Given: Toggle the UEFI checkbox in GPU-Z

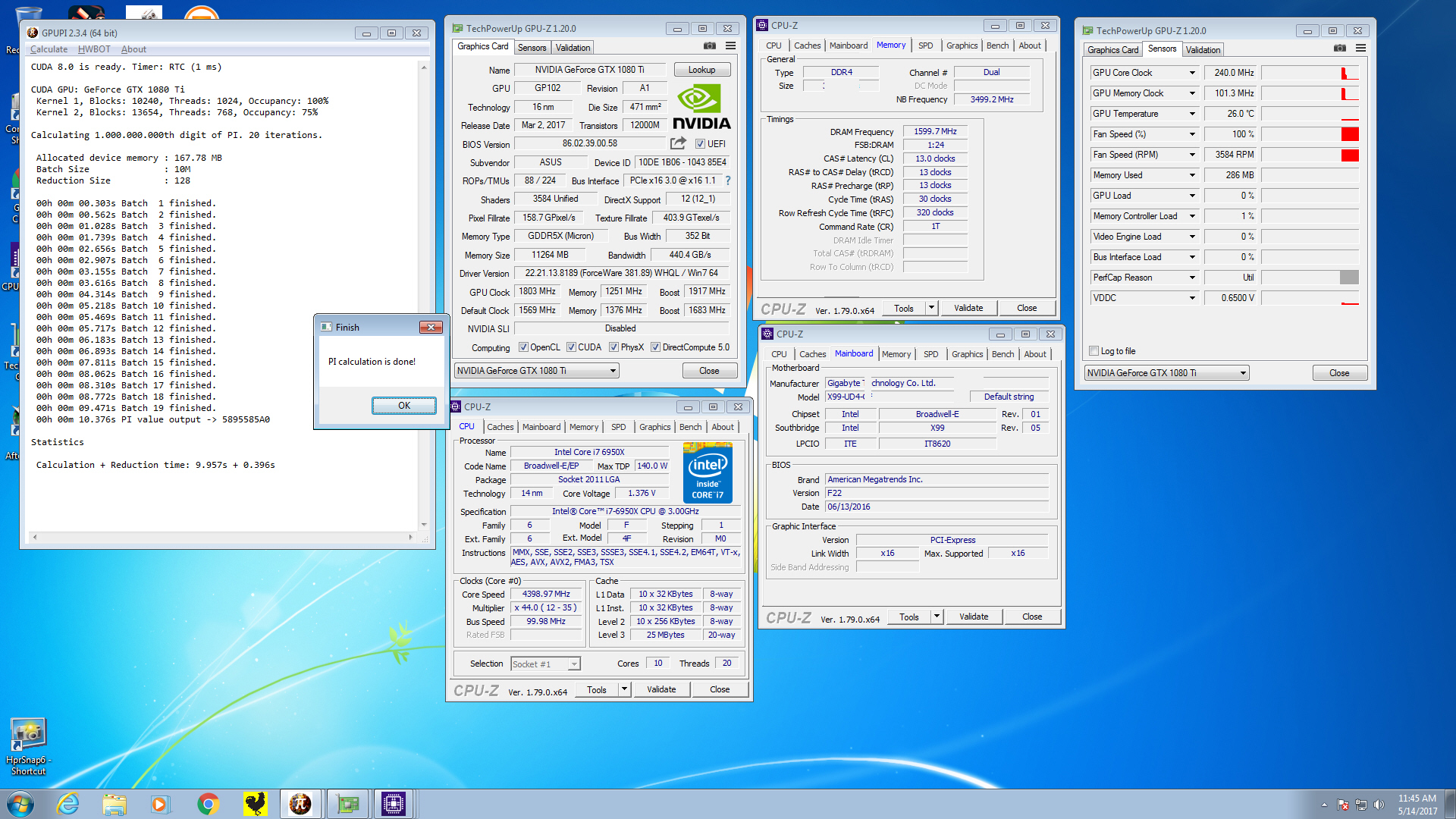Looking at the screenshot, I should (x=700, y=143).
